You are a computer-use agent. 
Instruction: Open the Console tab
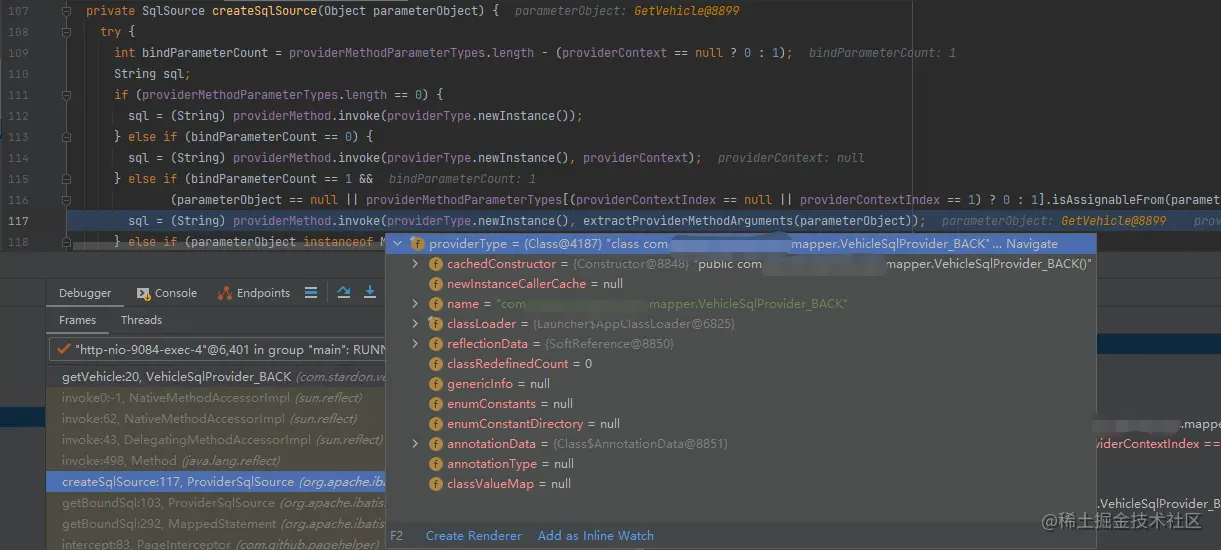pos(176,293)
